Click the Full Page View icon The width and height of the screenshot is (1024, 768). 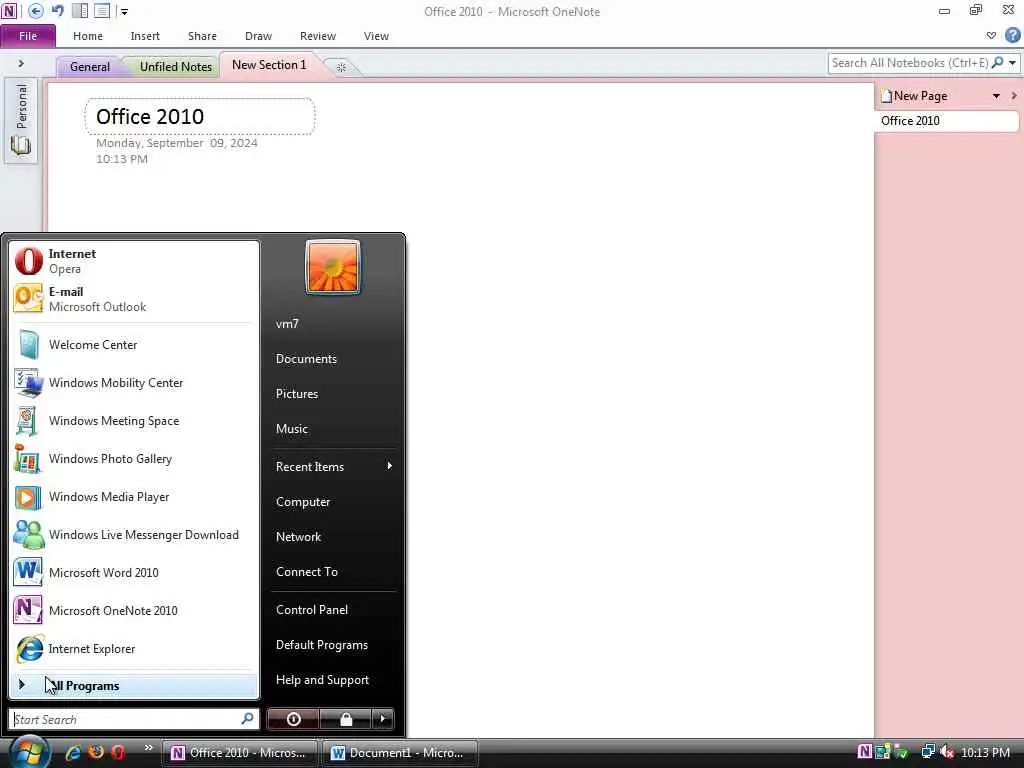(x=102, y=11)
